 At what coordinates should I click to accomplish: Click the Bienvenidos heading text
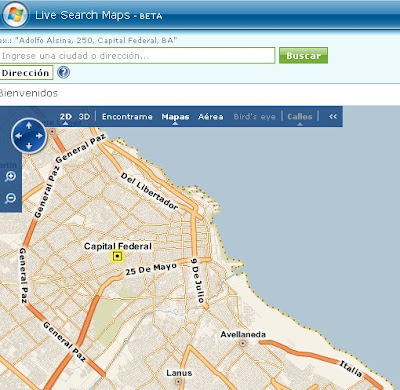29,93
